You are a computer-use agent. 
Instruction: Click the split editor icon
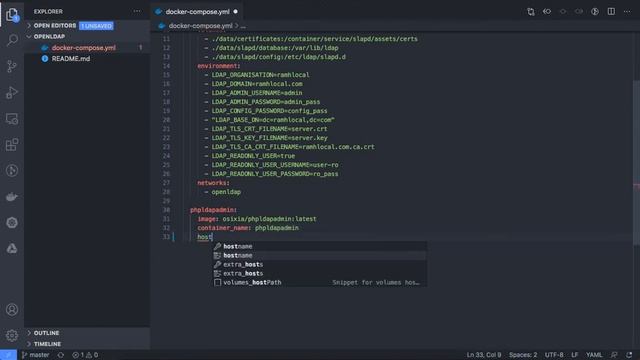611,11
